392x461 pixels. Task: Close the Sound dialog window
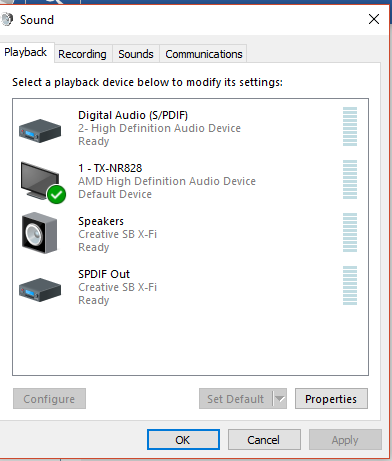(374, 19)
